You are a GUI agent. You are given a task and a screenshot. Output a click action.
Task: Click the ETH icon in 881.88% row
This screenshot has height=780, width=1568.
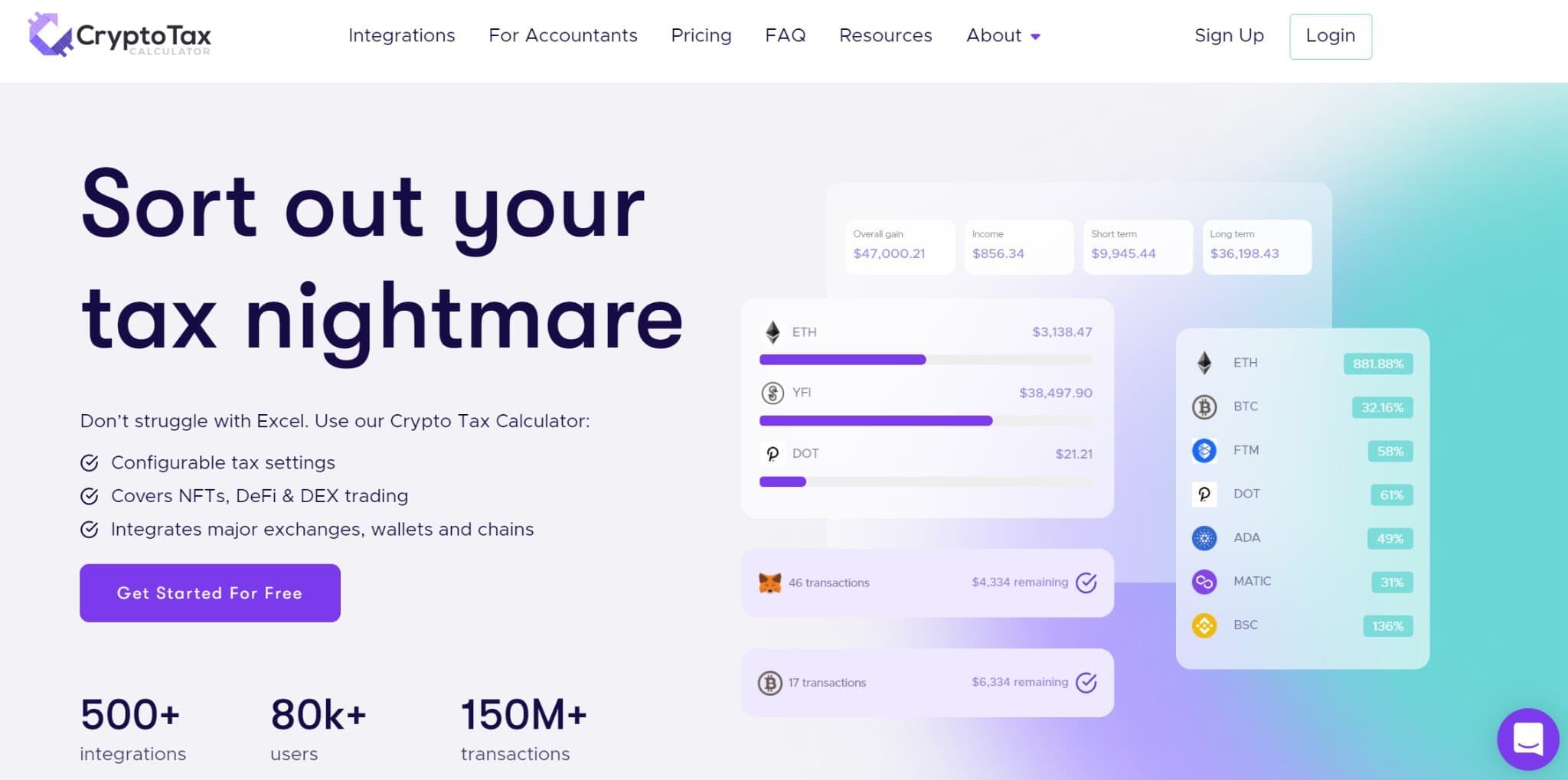pyautogui.click(x=1204, y=363)
